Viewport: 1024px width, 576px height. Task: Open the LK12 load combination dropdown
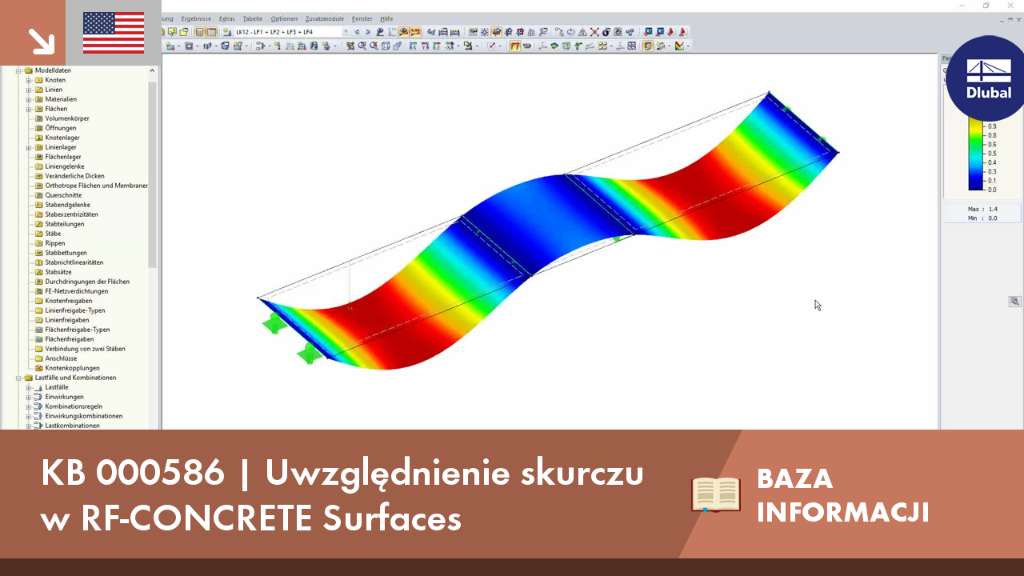pos(292,31)
